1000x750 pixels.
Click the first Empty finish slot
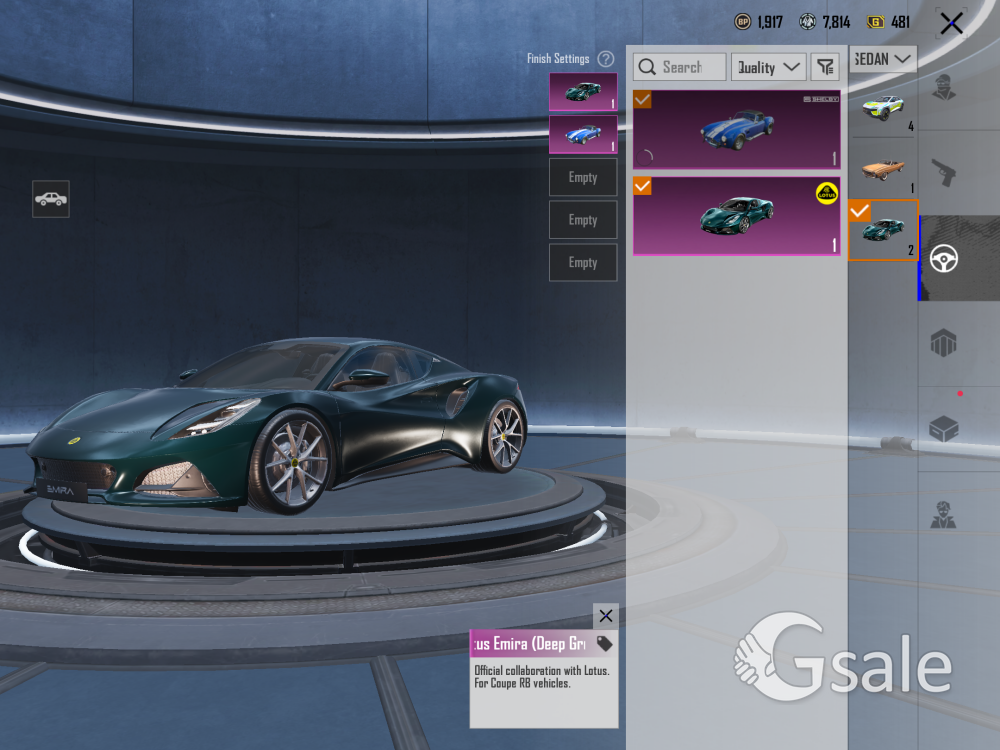tap(583, 177)
